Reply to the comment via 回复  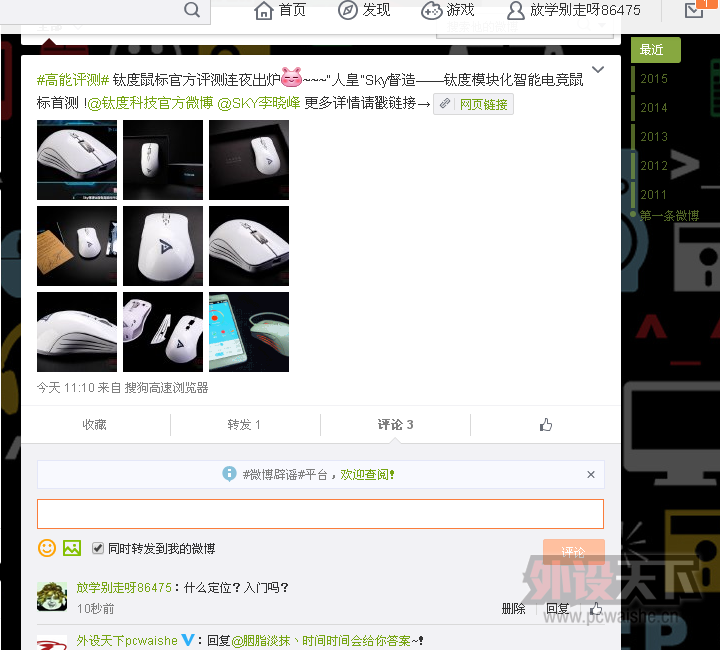[x=557, y=609]
